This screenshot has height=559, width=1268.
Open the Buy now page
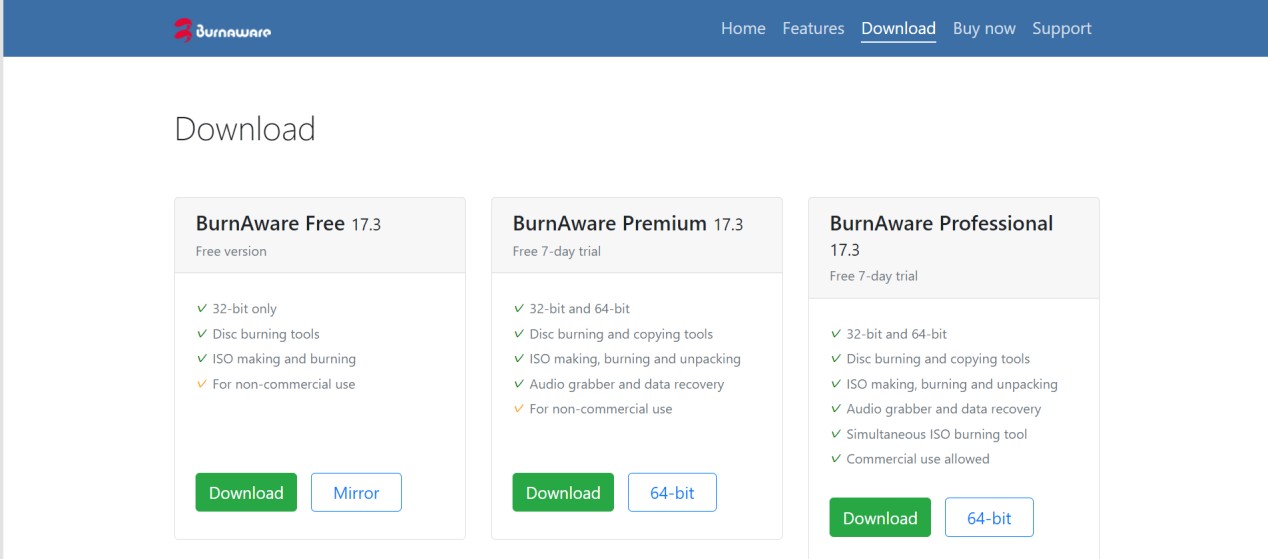(984, 28)
